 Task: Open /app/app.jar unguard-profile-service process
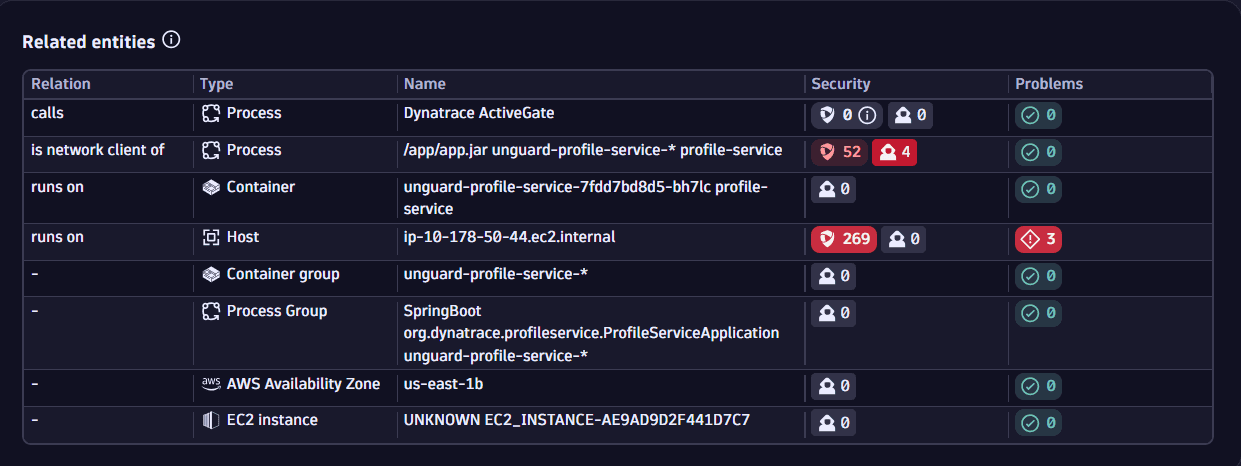[x=593, y=151]
